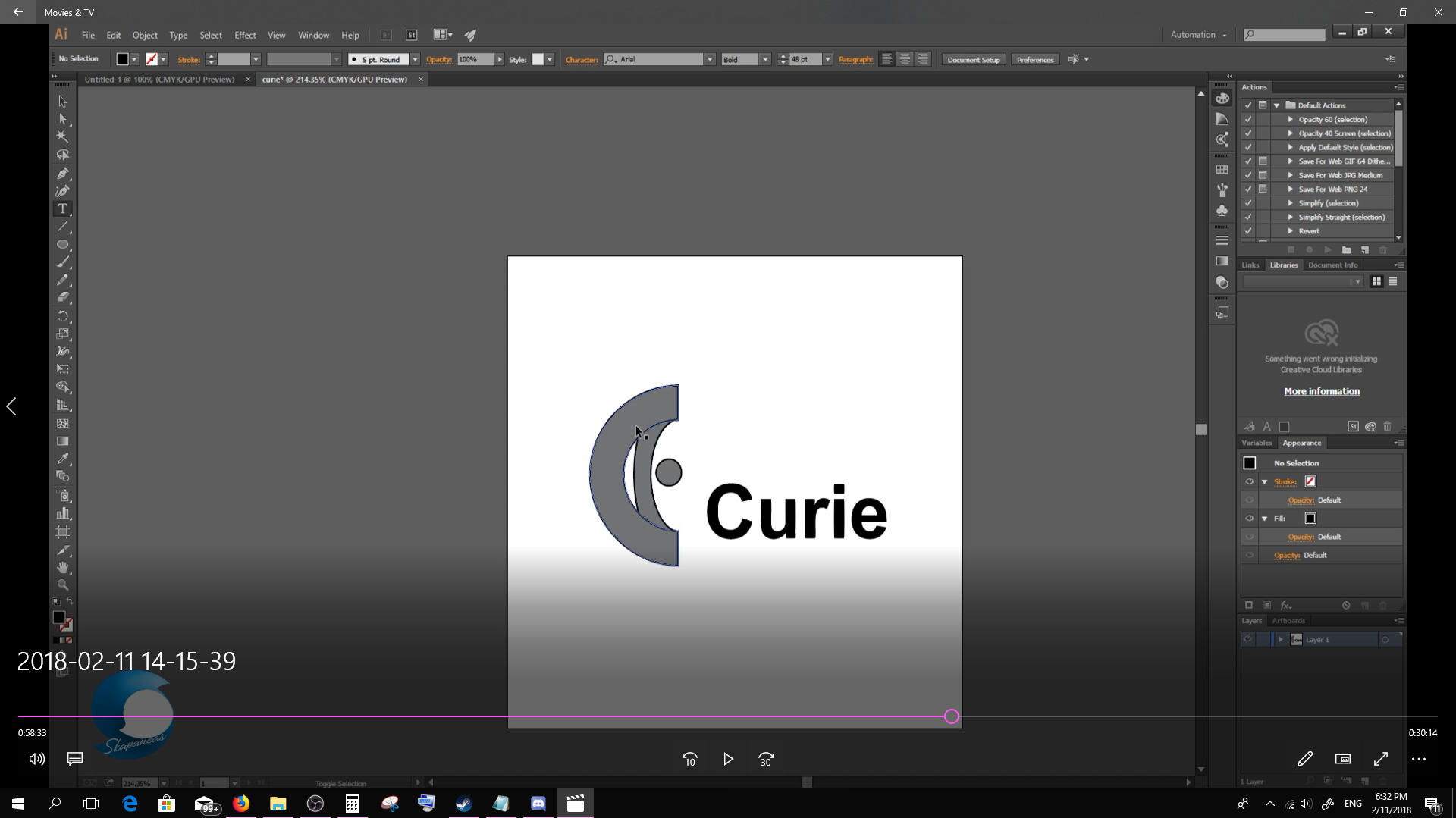Switch Libraries panel to list view
1456x818 pixels.
[1393, 281]
